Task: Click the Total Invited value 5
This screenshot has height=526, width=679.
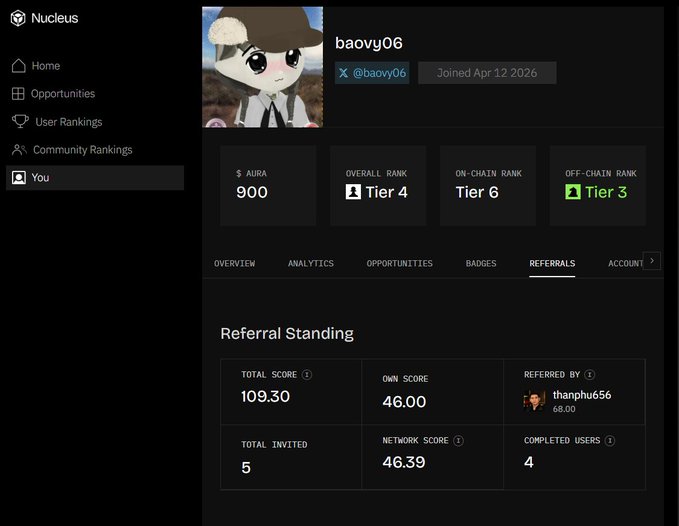Action: point(246,468)
